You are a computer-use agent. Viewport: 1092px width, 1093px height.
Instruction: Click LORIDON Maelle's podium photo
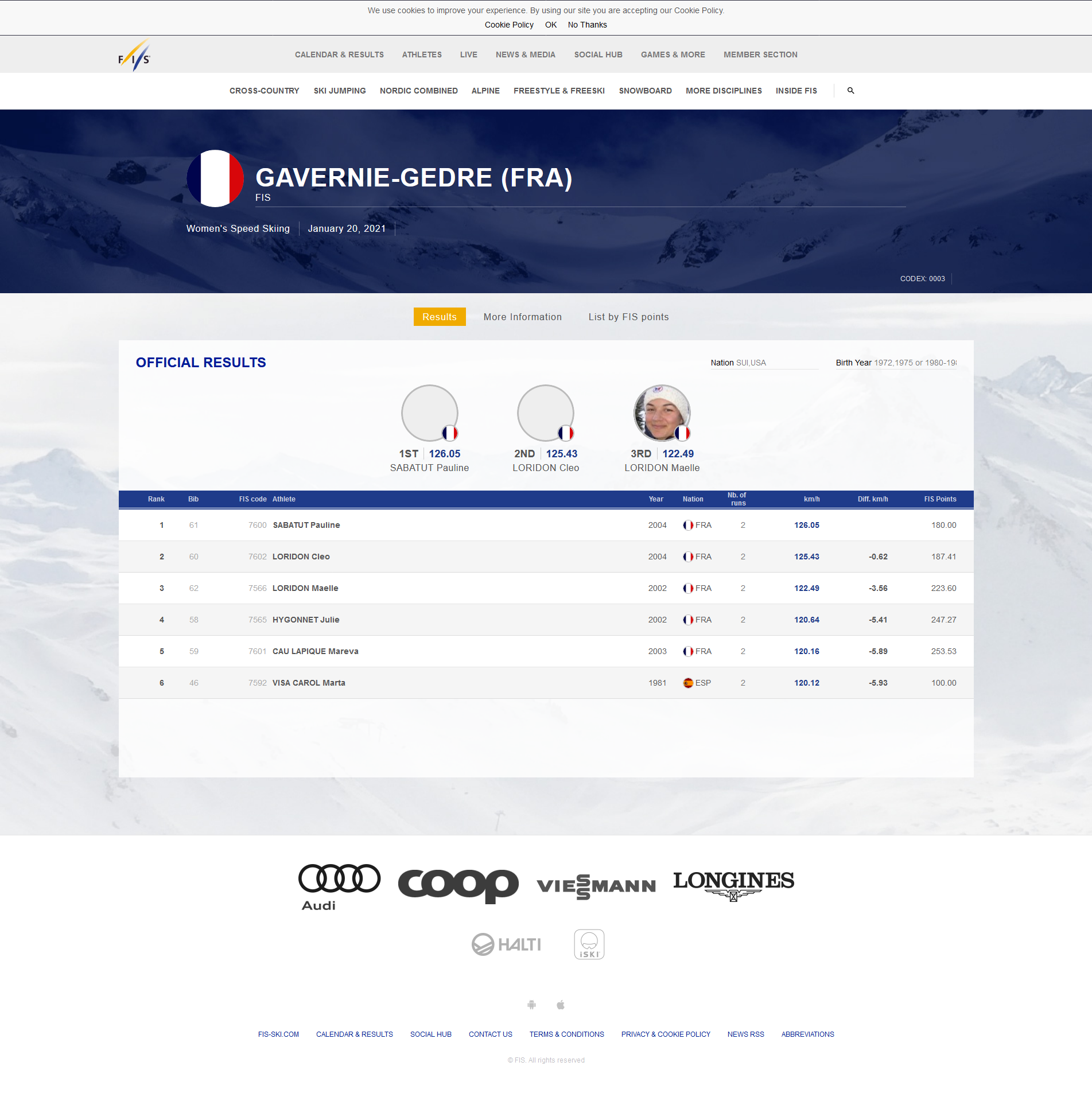coord(662,413)
